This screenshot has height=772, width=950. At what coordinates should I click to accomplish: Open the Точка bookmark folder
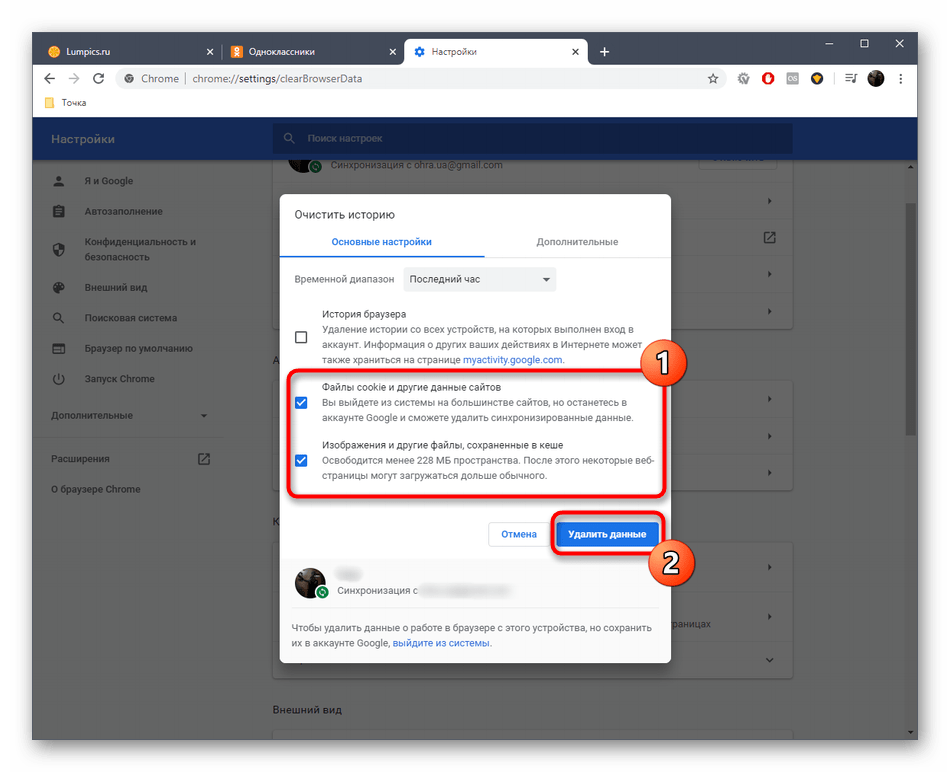(65, 103)
